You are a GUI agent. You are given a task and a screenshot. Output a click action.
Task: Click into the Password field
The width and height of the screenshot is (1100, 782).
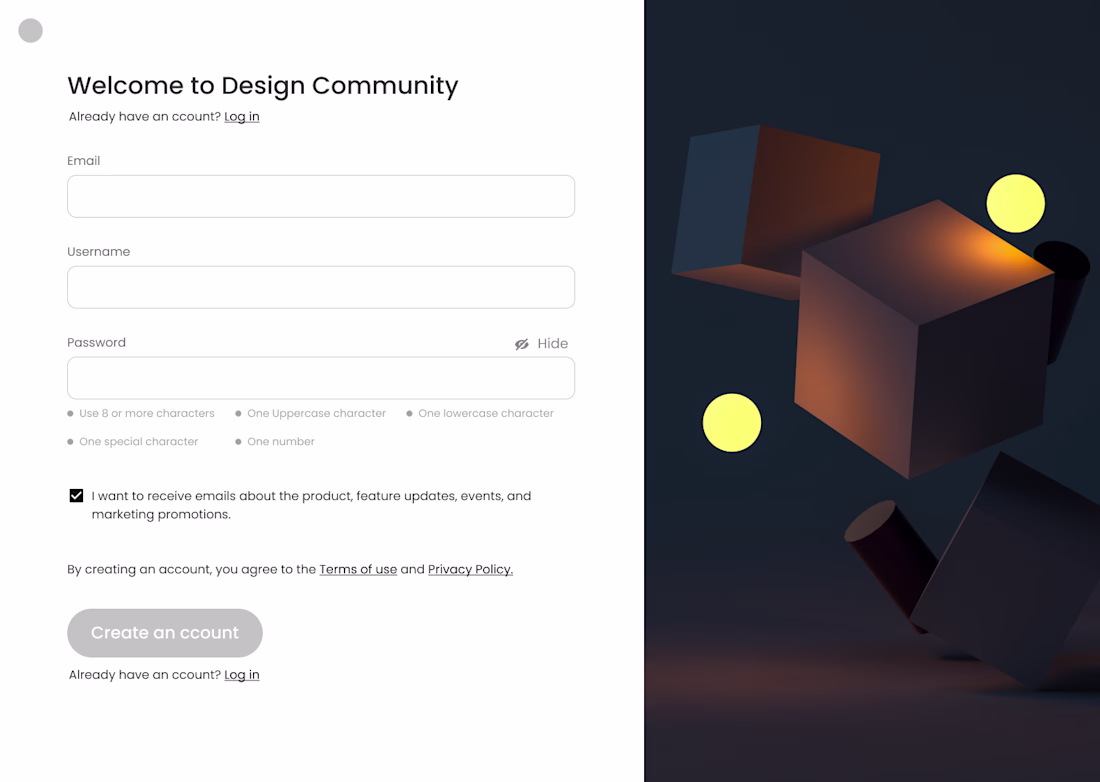321,378
